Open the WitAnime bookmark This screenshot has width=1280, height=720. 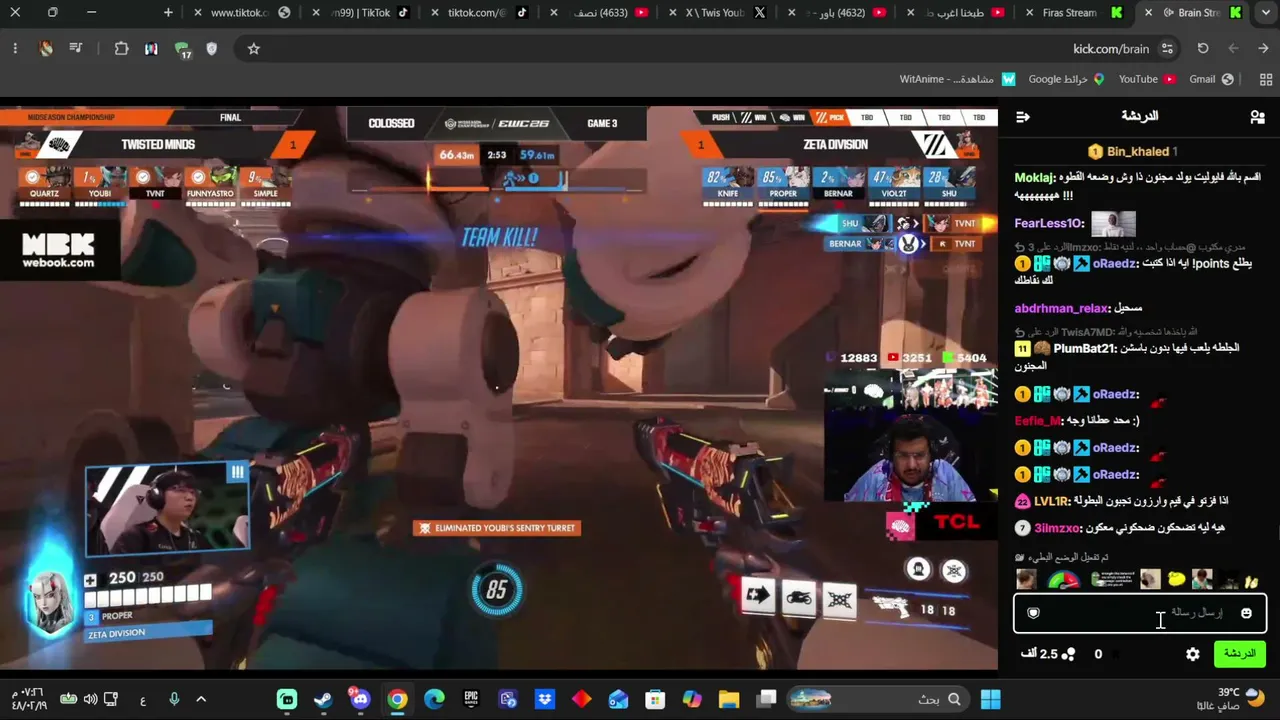958,79
